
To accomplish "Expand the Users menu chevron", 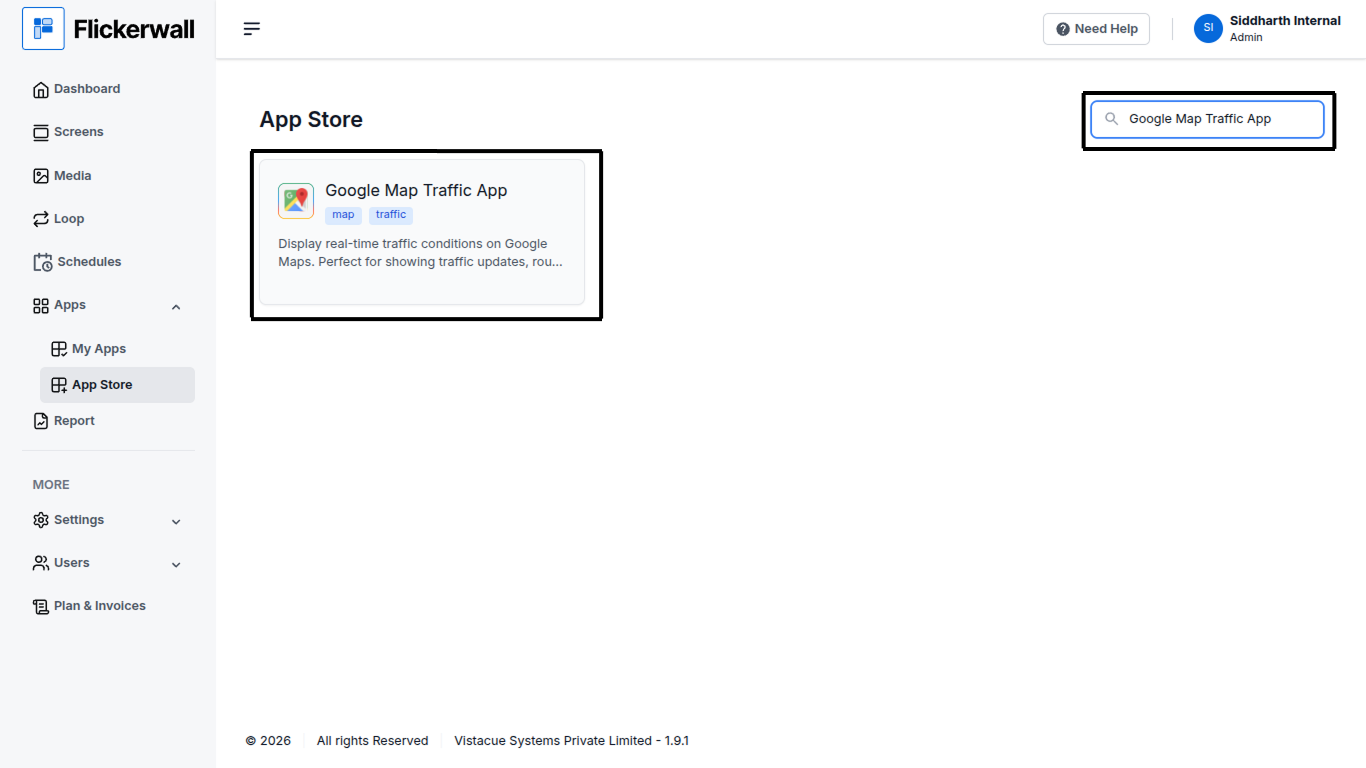I will click(x=176, y=565).
